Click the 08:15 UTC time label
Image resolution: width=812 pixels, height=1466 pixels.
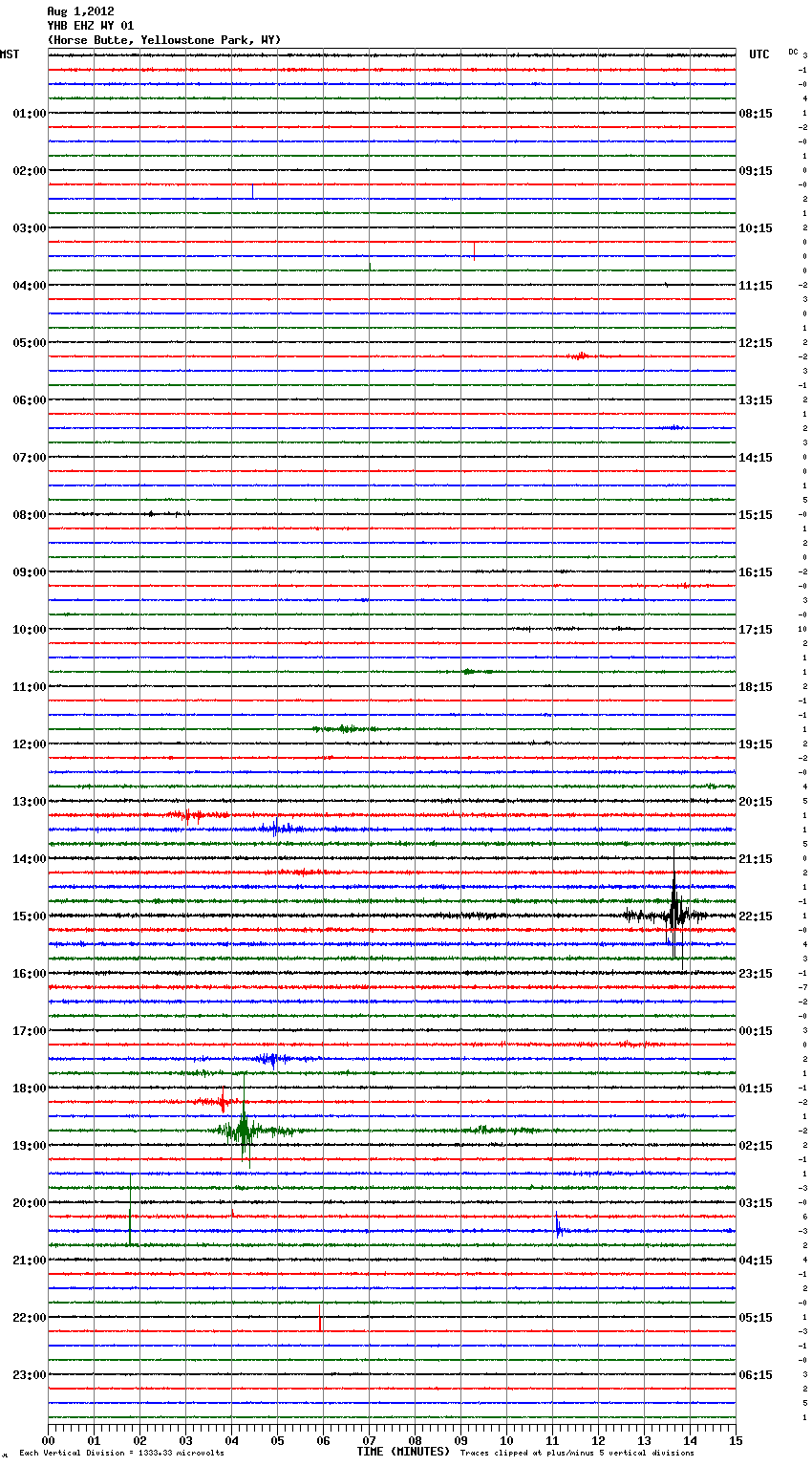click(756, 114)
